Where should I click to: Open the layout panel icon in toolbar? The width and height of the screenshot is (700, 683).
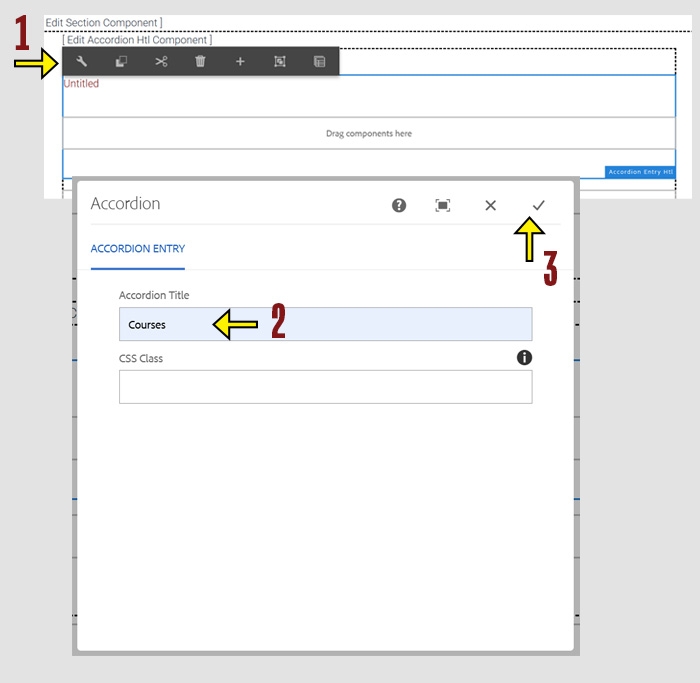point(320,61)
